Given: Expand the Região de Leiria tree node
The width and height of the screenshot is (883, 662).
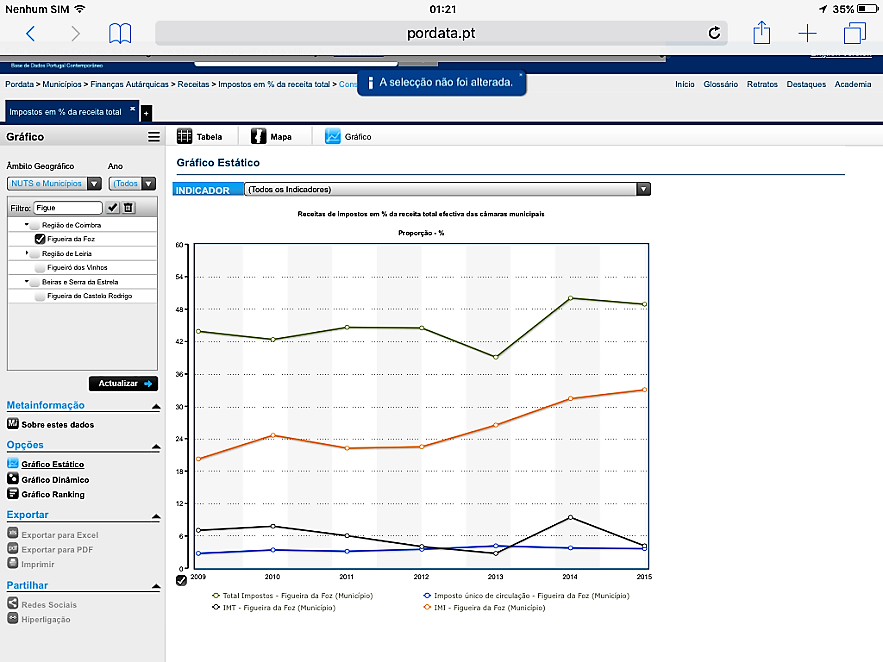Looking at the screenshot, I should coord(26,253).
